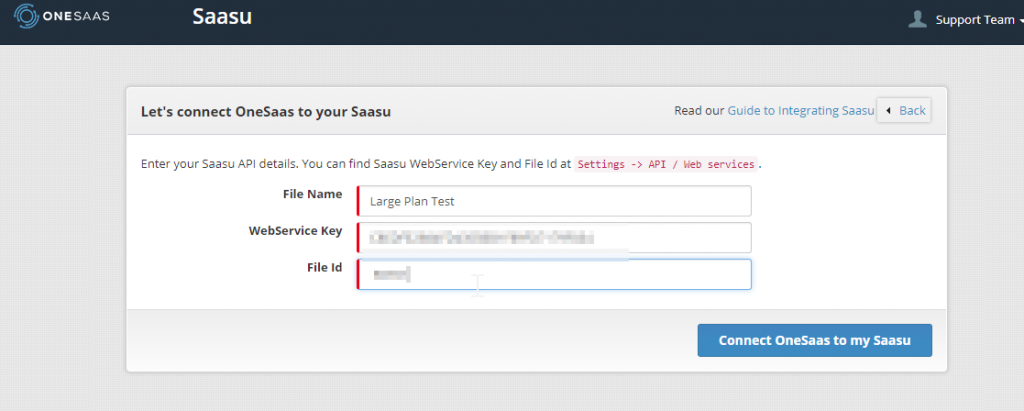The image size is (1024, 411).
Task: Click the Settings -> API / Web services code text
Action: 666,164
